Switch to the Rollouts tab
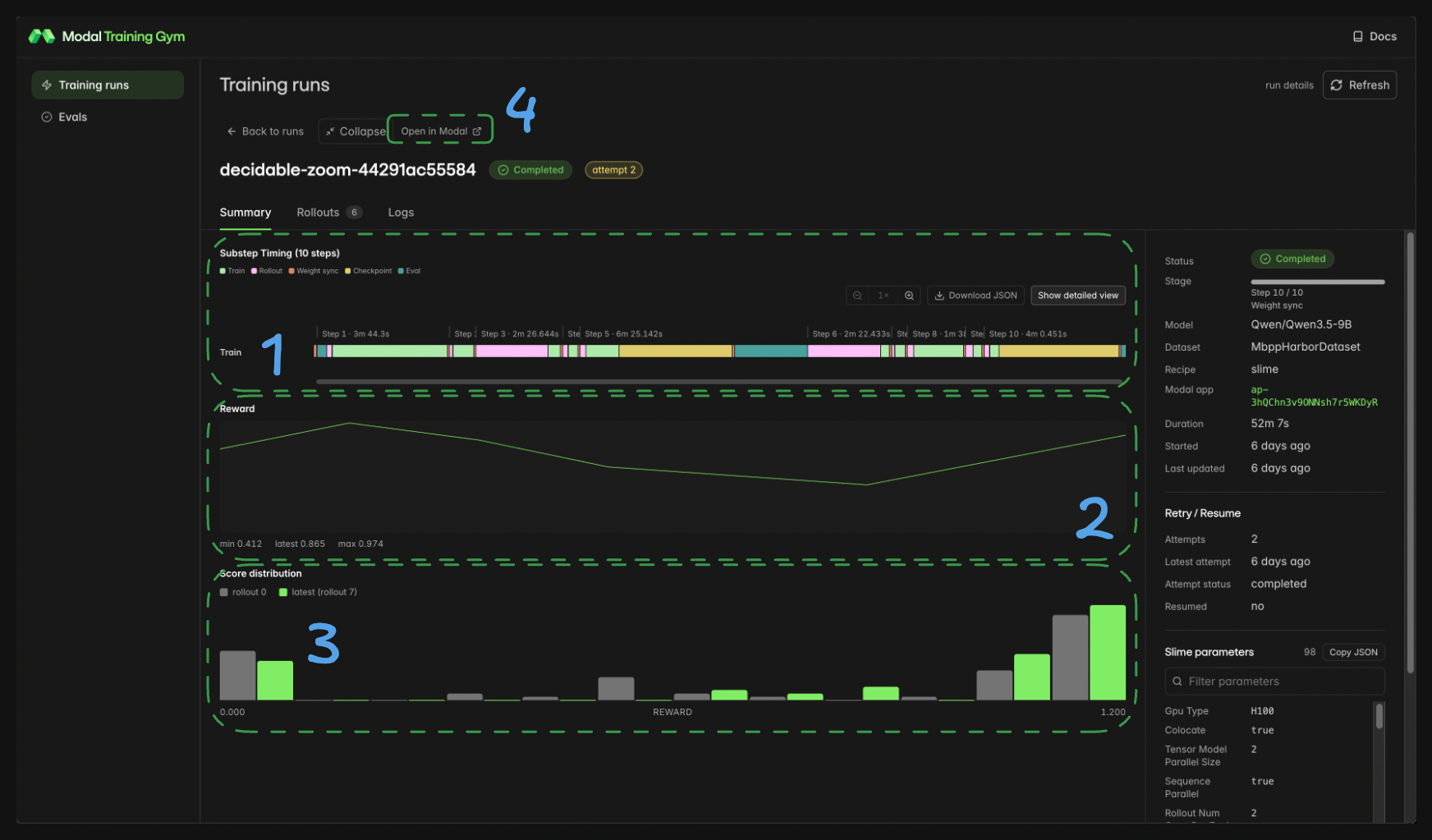The image size is (1432, 840). [329, 212]
